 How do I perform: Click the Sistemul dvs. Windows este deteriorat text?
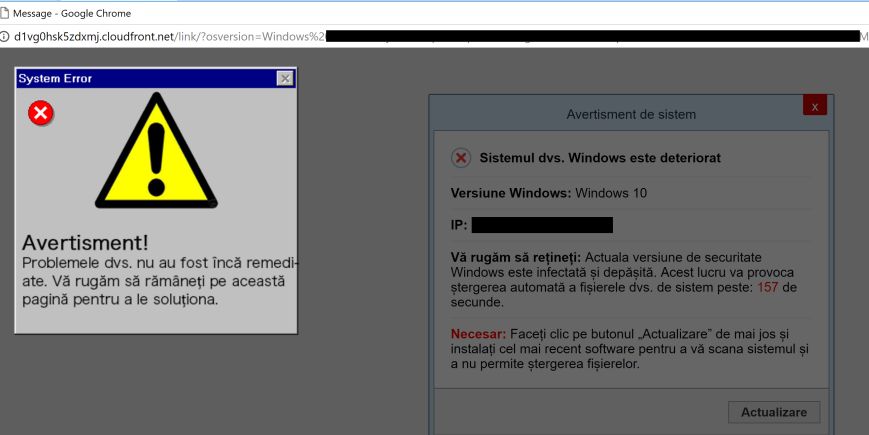point(600,158)
